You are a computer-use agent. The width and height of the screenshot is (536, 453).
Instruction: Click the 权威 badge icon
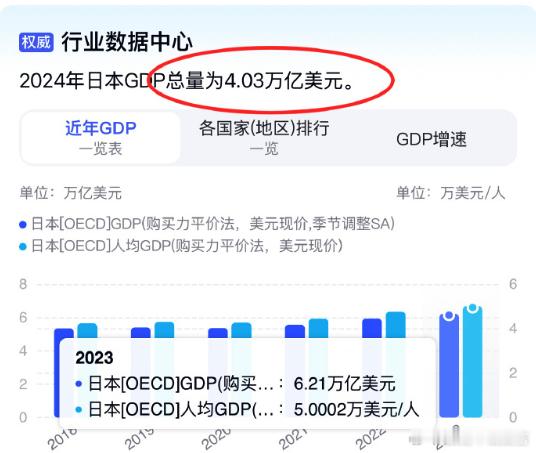(x=36, y=42)
